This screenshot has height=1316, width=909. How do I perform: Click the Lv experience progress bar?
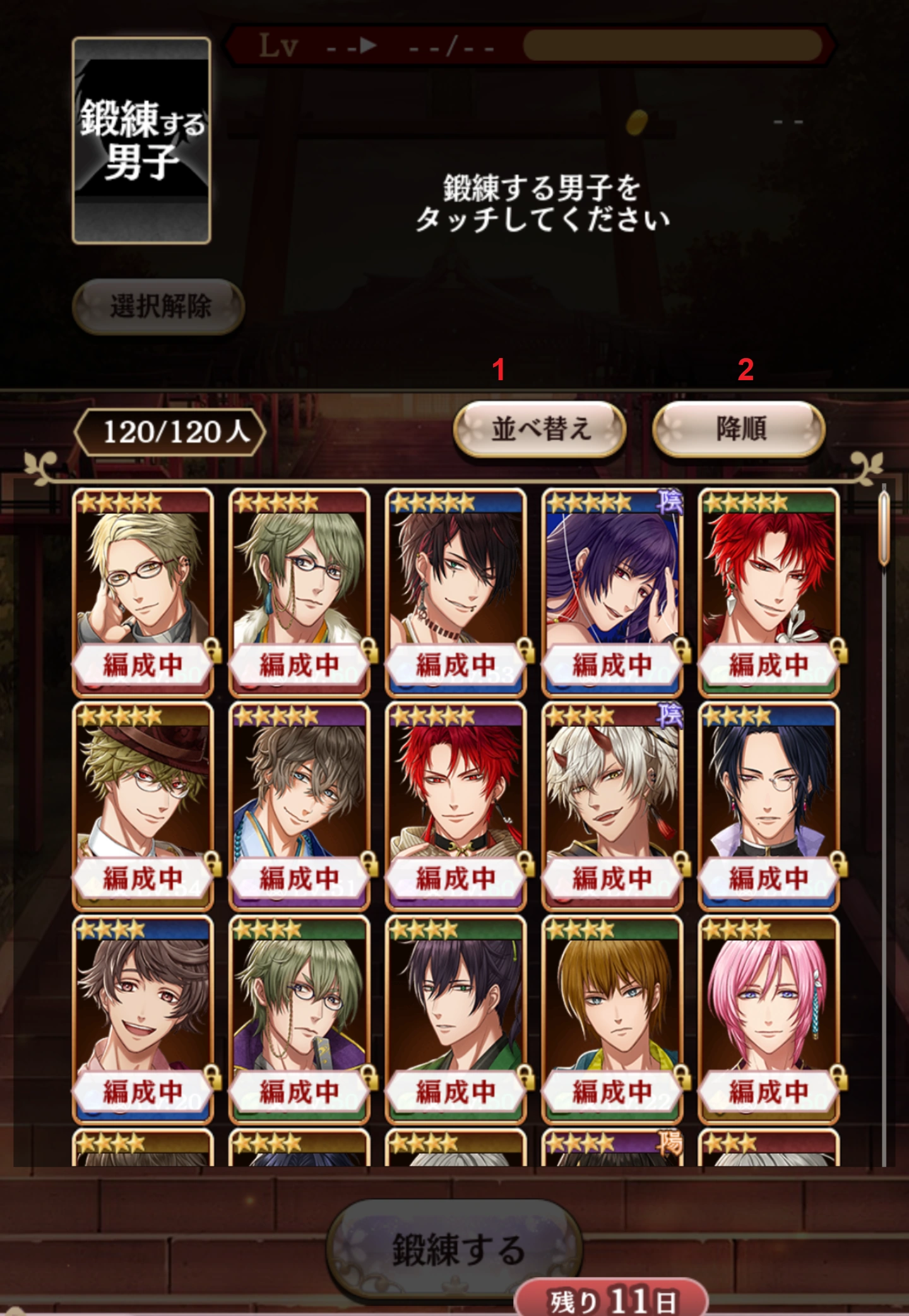tap(673, 45)
